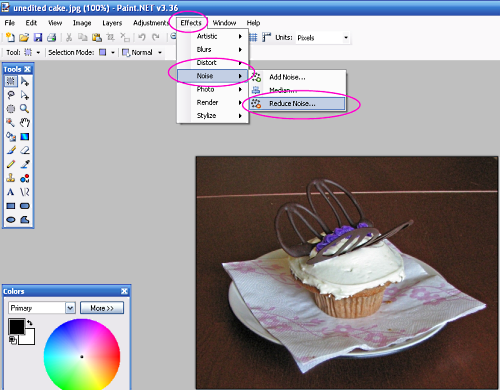This screenshot has width=500, height=390.
Task: Select the Ellipse shape tool
Action: pos(11,220)
